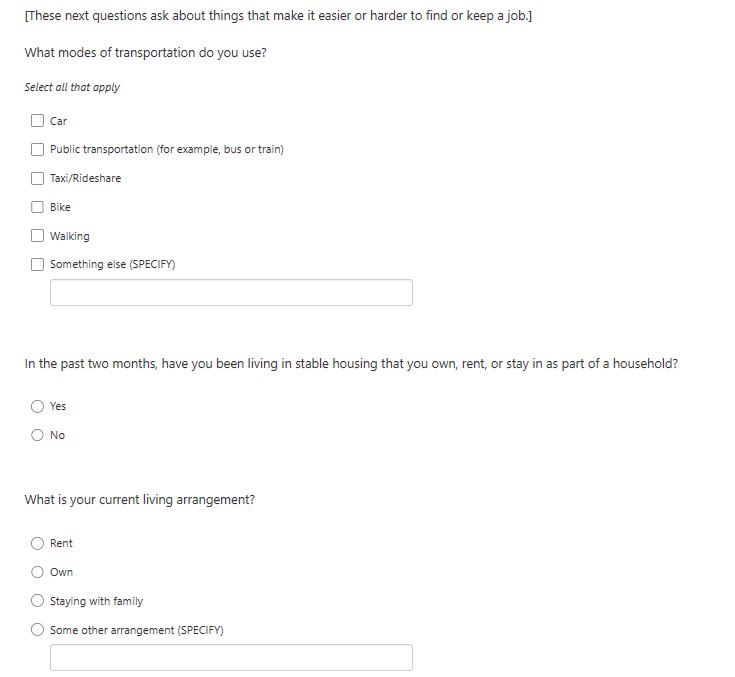Screen dimensions: 735x677
Task: Mark the Walking checkbox
Action: 37,236
